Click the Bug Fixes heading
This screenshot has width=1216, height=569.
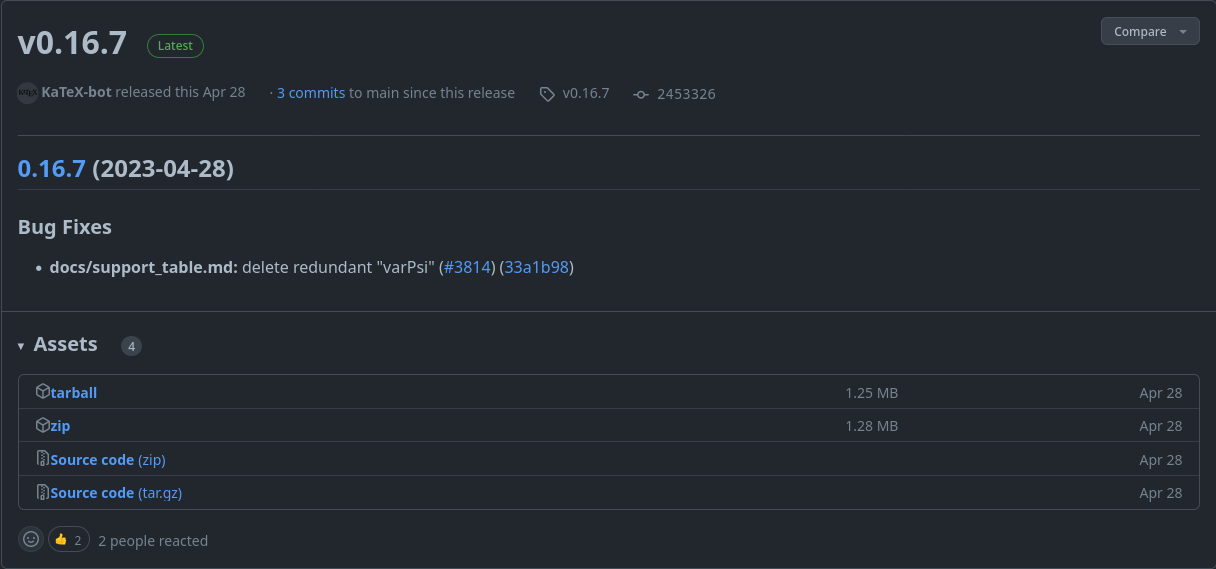pyautogui.click(x=65, y=227)
